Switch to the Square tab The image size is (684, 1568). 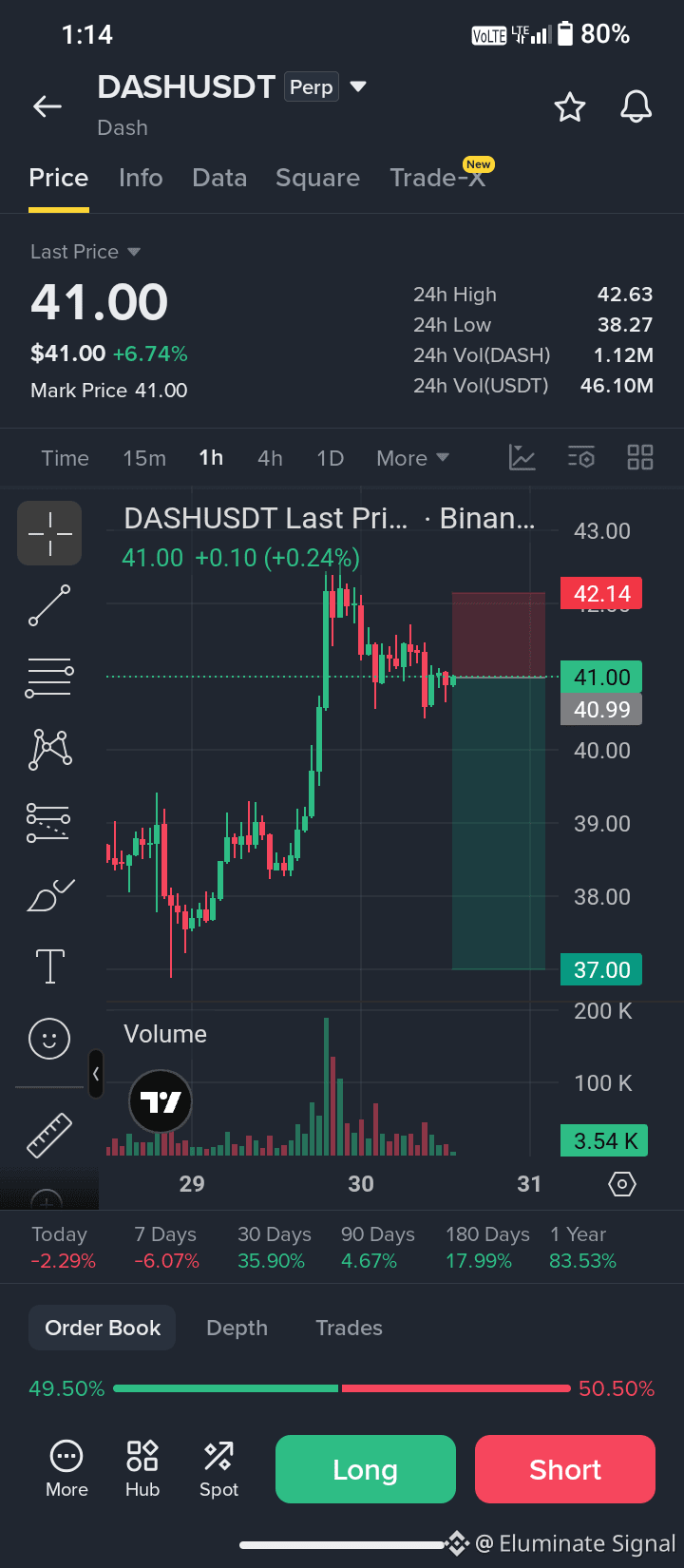[317, 178]
